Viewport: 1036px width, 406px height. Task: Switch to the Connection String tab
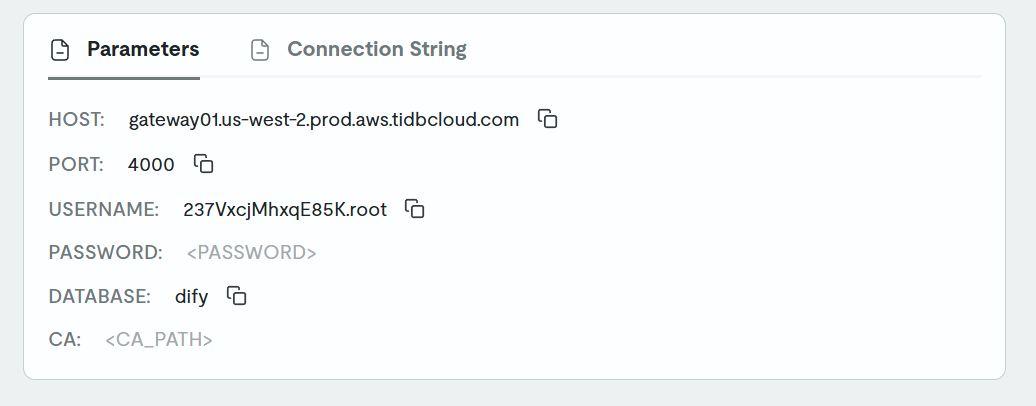coord(359,50)
